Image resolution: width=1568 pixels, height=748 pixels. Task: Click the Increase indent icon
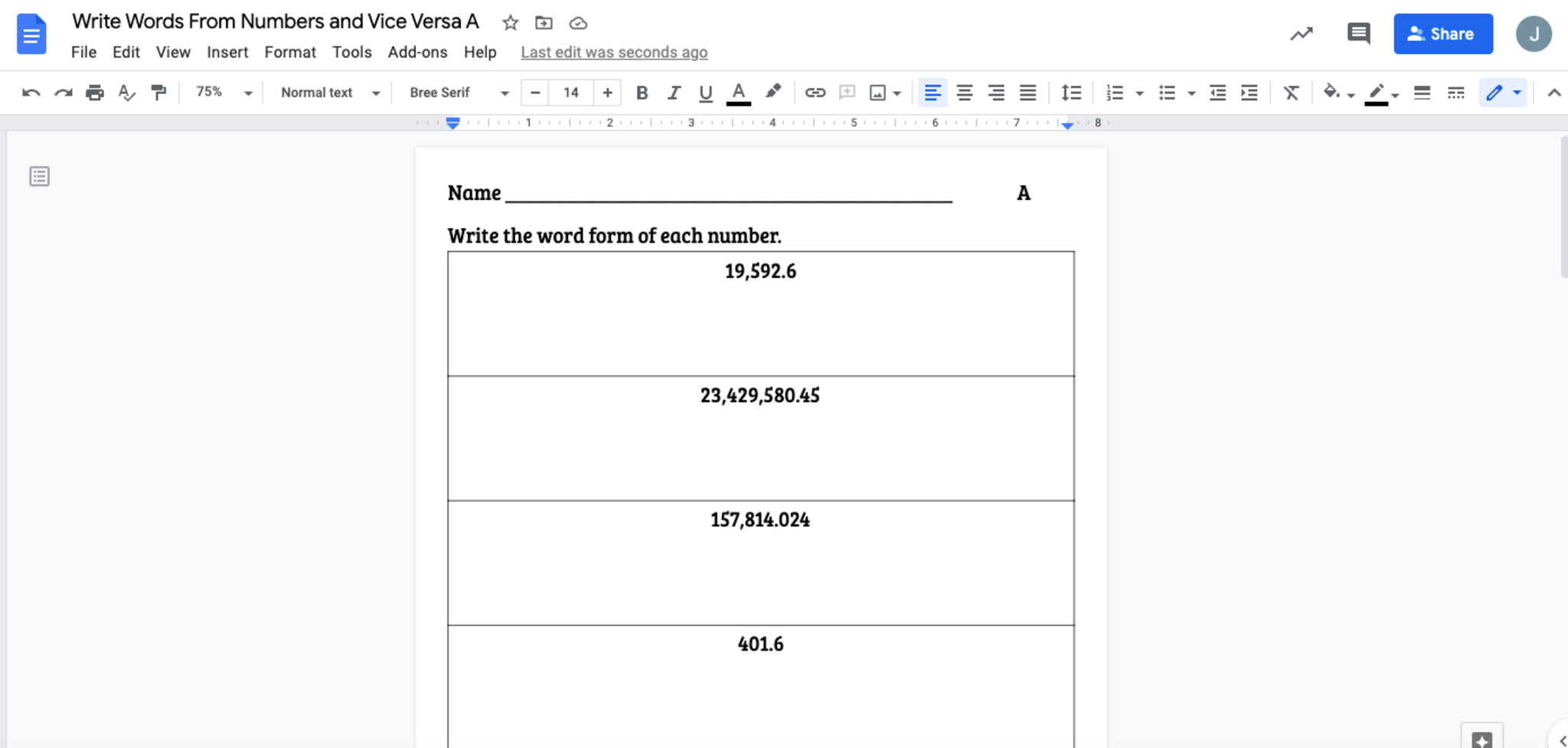click(1249, 93)
